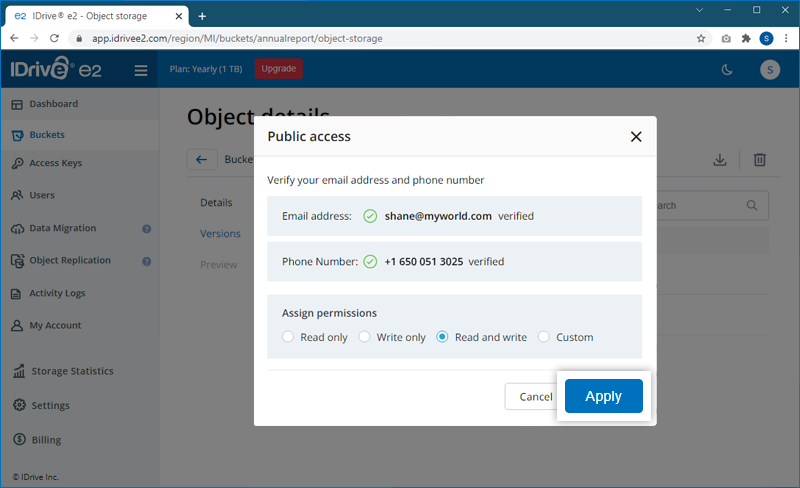
Task: Click the browser address bar
Action: [380, 38]
